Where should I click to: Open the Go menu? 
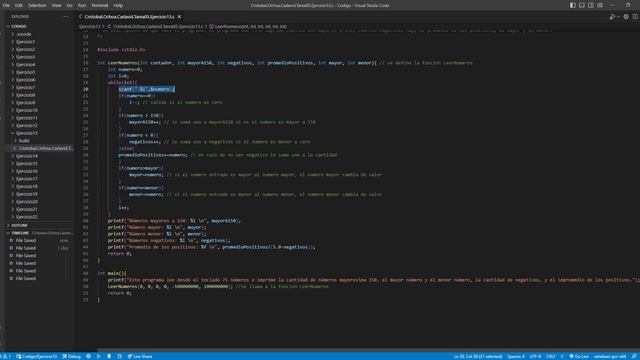tap(69, 5)
